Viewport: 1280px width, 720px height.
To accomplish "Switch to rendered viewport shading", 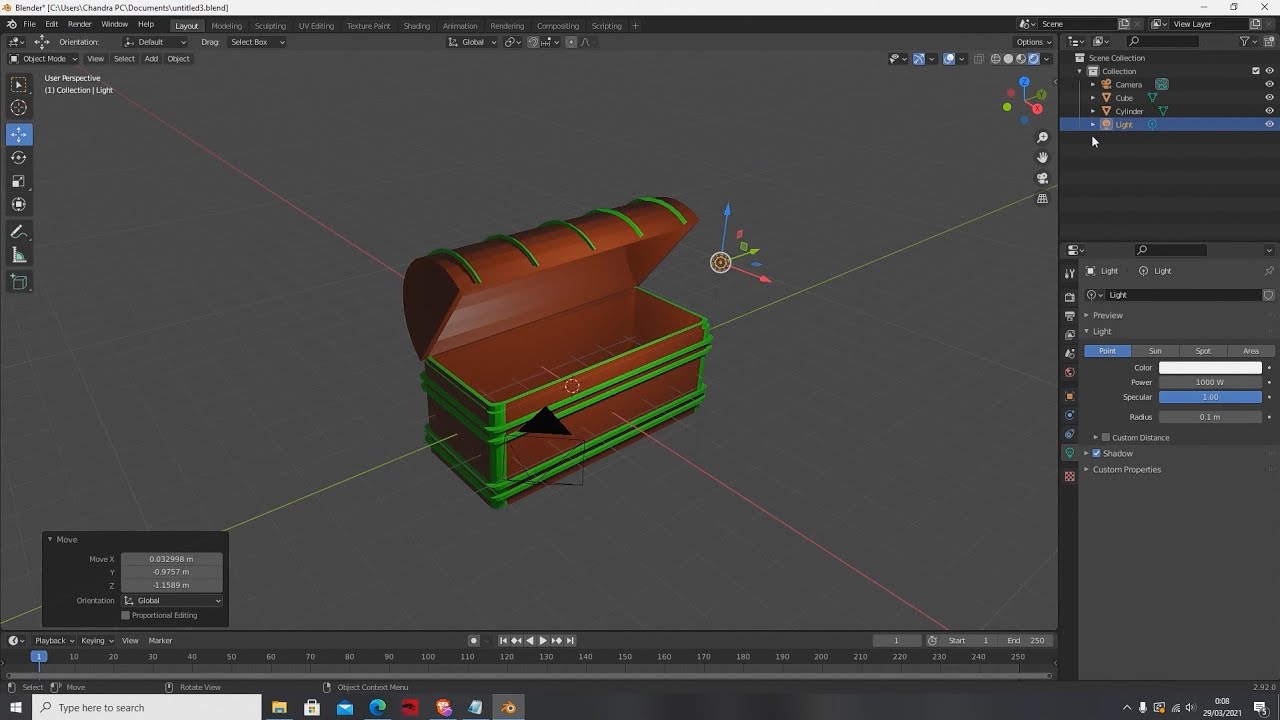I will (1034, 58).
